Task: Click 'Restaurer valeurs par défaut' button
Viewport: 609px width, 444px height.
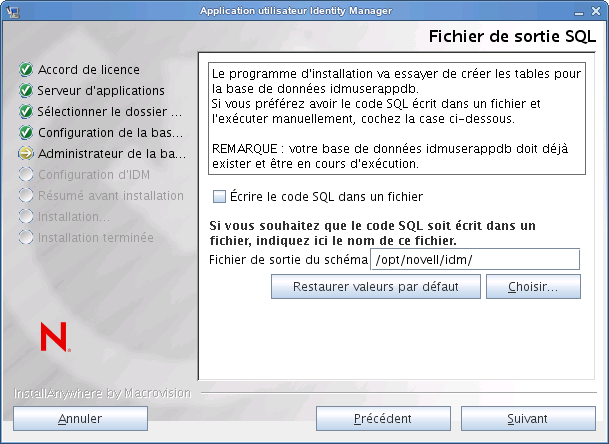Action: [x=376, y=287]
